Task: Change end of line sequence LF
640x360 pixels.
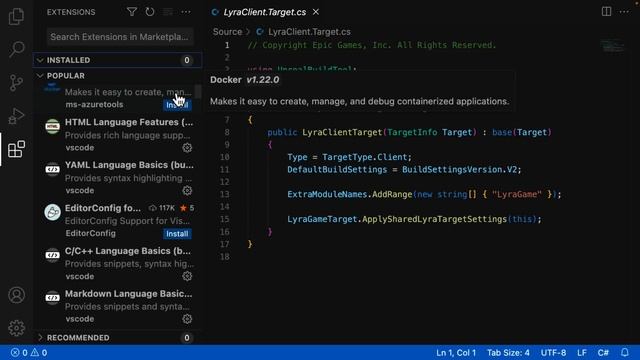Action: [x=582, y=352]
